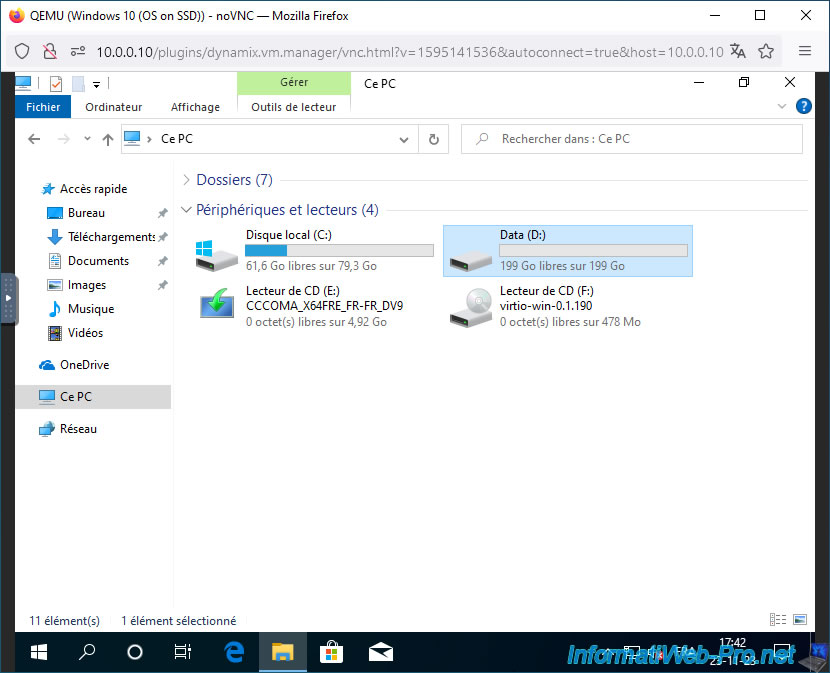Select Réseau in the navigation pane

pyautogui.click(x=68, y=429)
